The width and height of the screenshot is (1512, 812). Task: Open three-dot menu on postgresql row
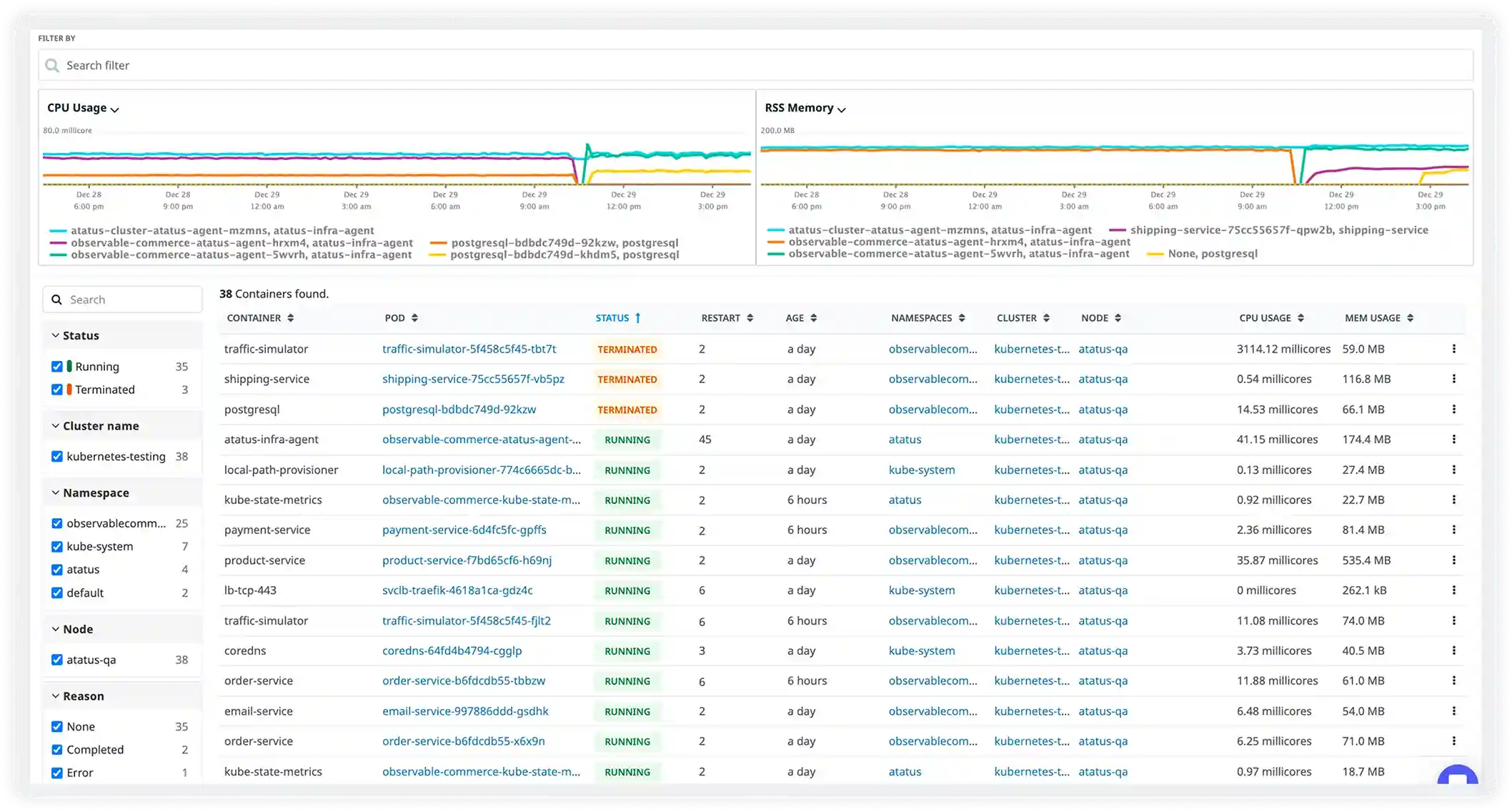1454,410
